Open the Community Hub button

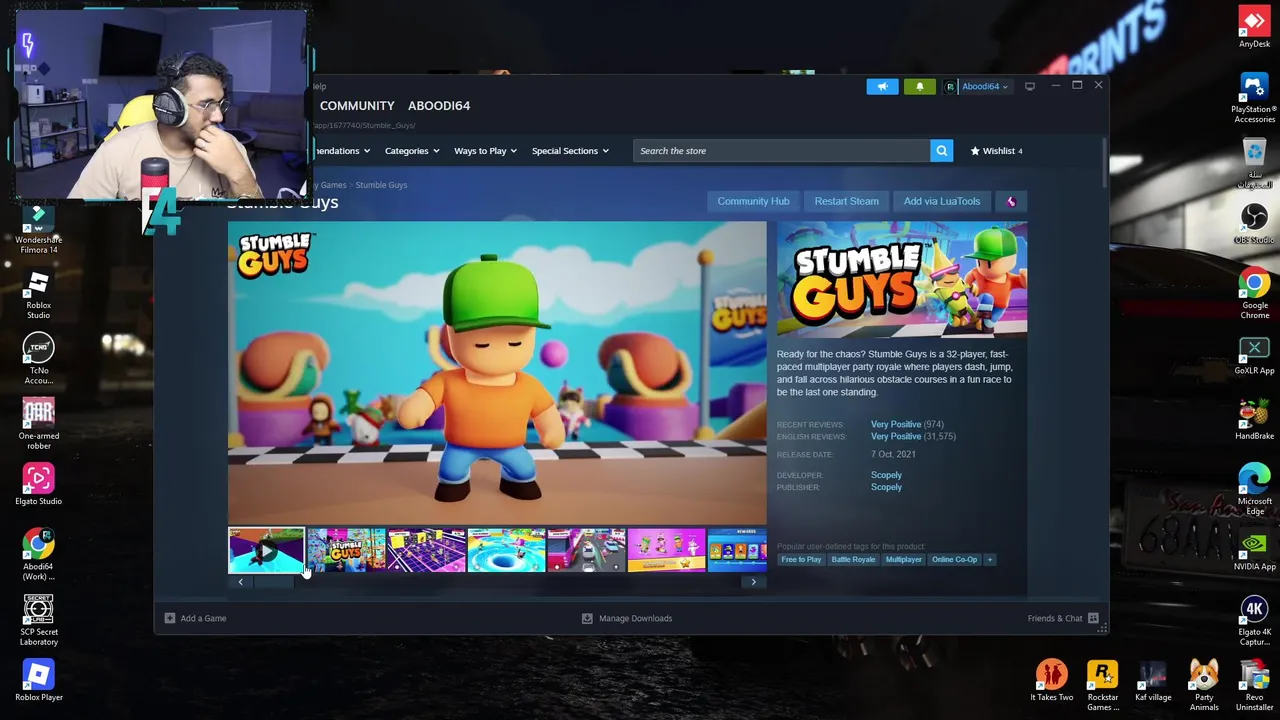[x=753, y=201]
